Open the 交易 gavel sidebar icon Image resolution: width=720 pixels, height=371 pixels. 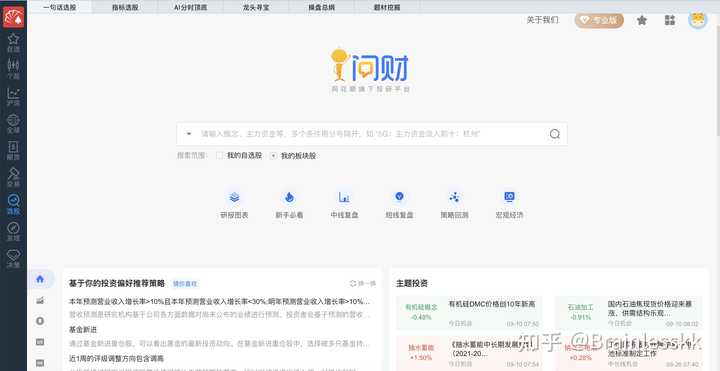(x=13, y=177)
